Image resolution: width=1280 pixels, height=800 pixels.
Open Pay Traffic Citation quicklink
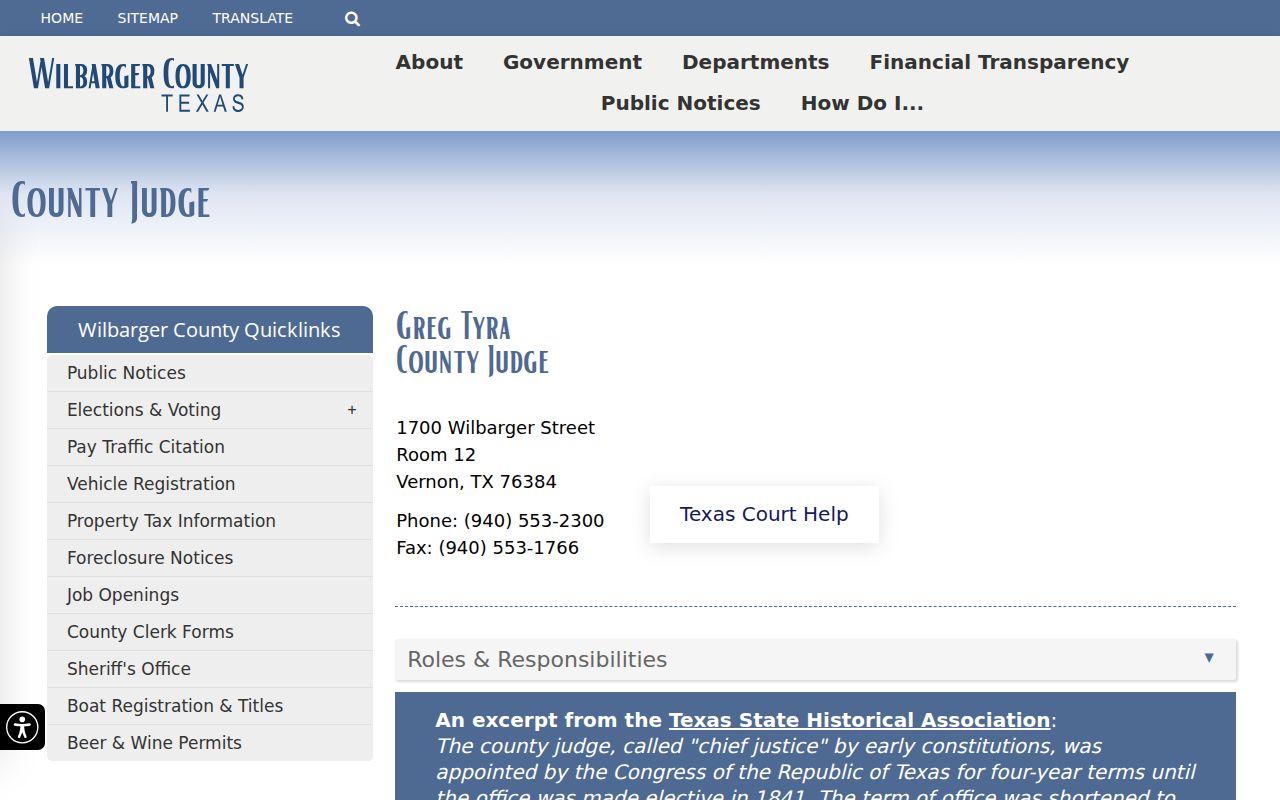point(210,447)
